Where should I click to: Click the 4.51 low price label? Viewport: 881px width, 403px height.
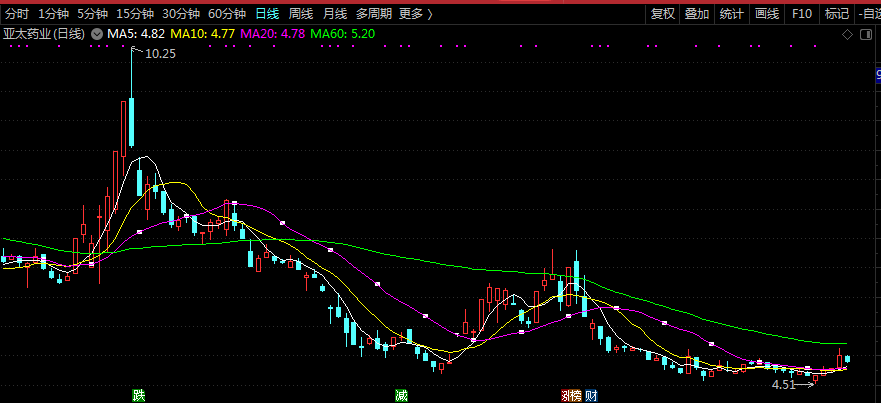click(x=784, y=385)
